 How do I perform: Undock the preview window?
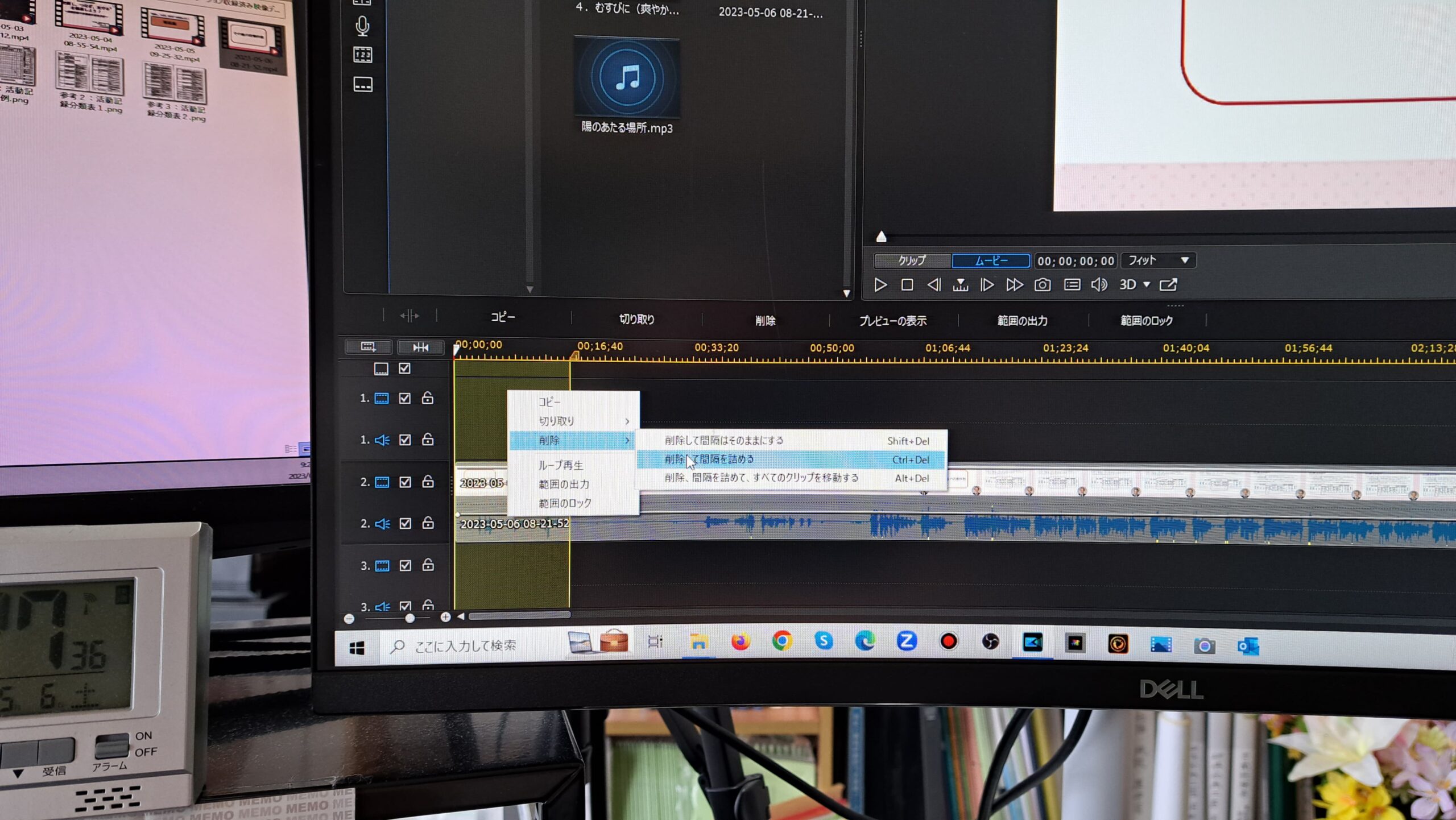tap(1168, 284)
